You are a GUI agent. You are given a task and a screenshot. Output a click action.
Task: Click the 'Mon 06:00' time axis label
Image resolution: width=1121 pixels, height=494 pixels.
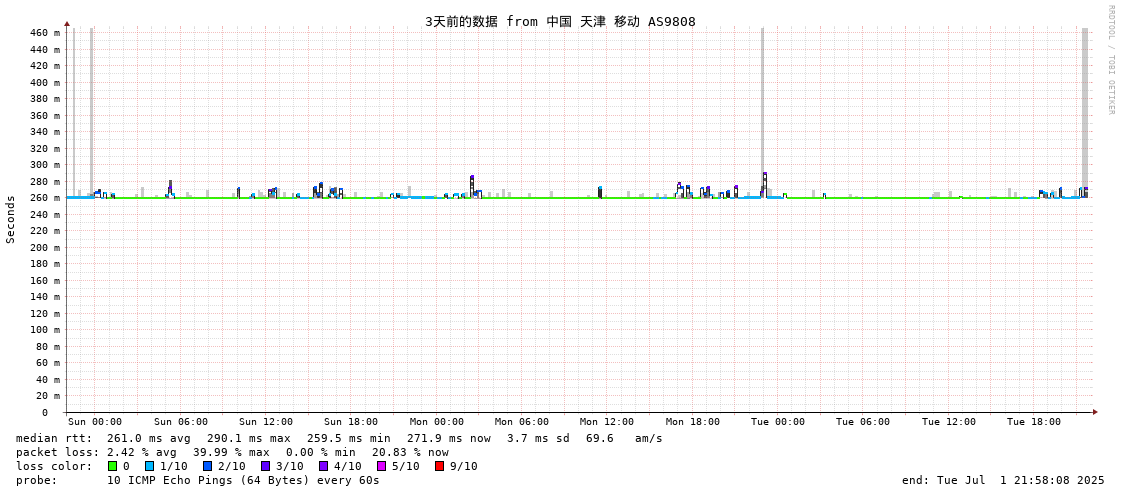[522, 422]
